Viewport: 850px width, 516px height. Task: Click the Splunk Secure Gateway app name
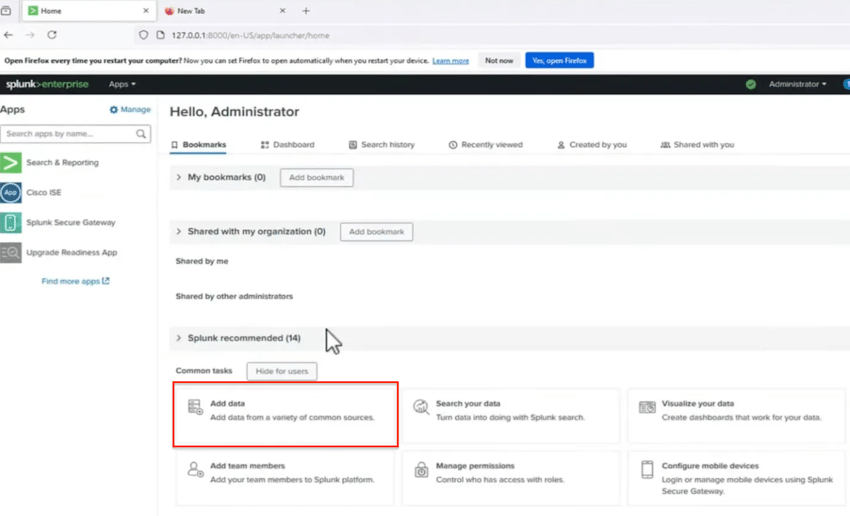point(70,222)
